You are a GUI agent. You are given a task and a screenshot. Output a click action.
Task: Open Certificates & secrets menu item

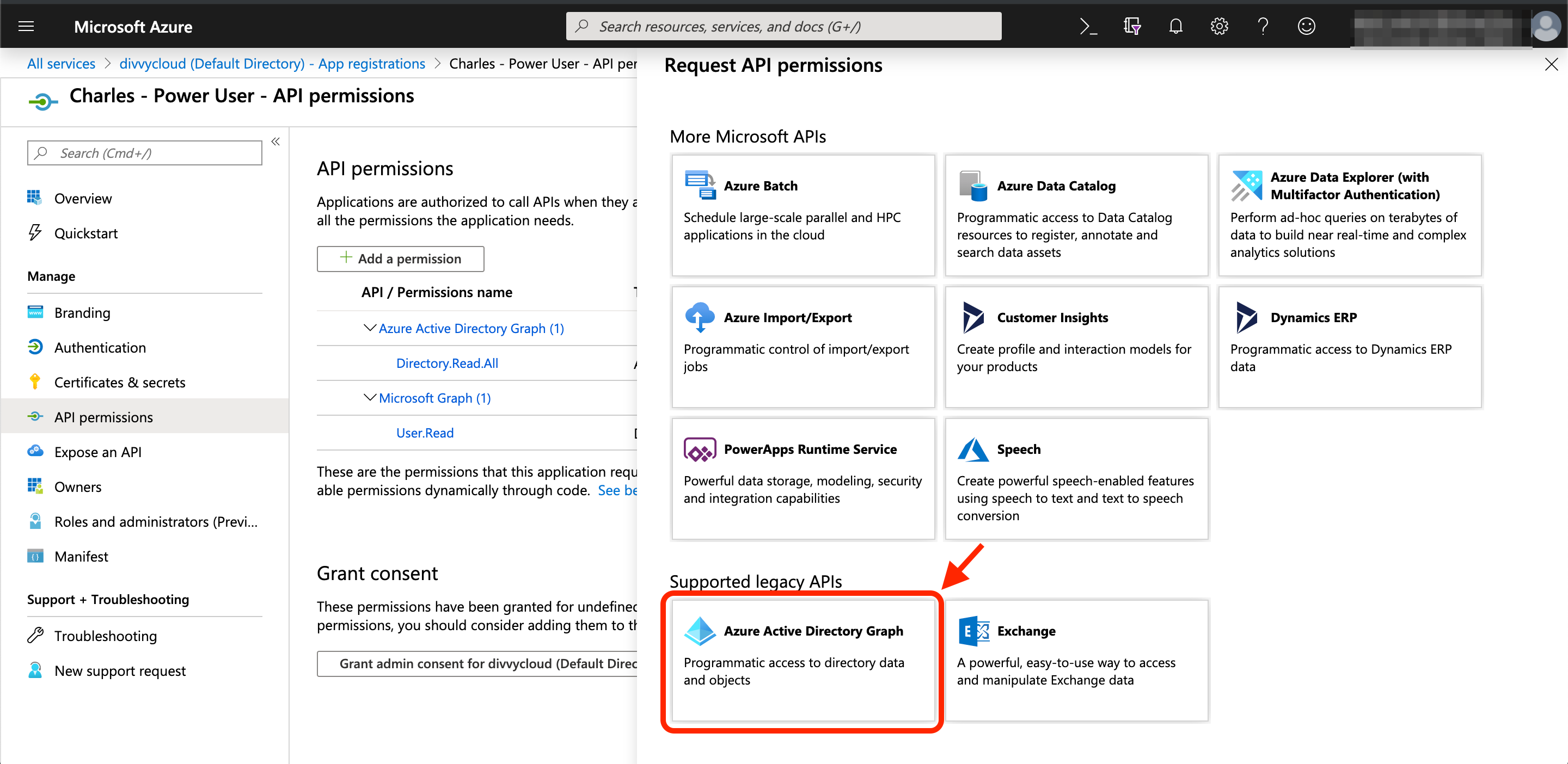[x=119, y=382]
